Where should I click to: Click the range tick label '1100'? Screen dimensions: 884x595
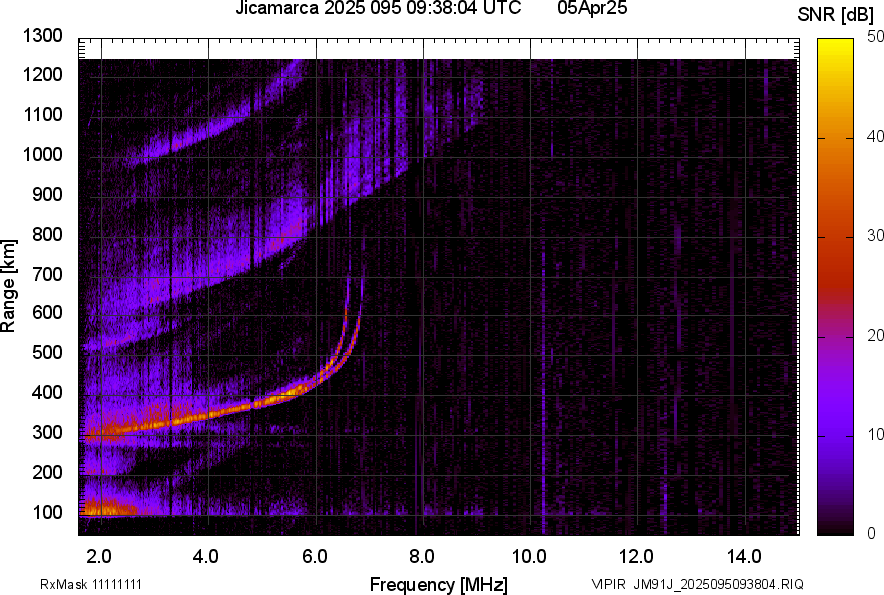[42, 114]
